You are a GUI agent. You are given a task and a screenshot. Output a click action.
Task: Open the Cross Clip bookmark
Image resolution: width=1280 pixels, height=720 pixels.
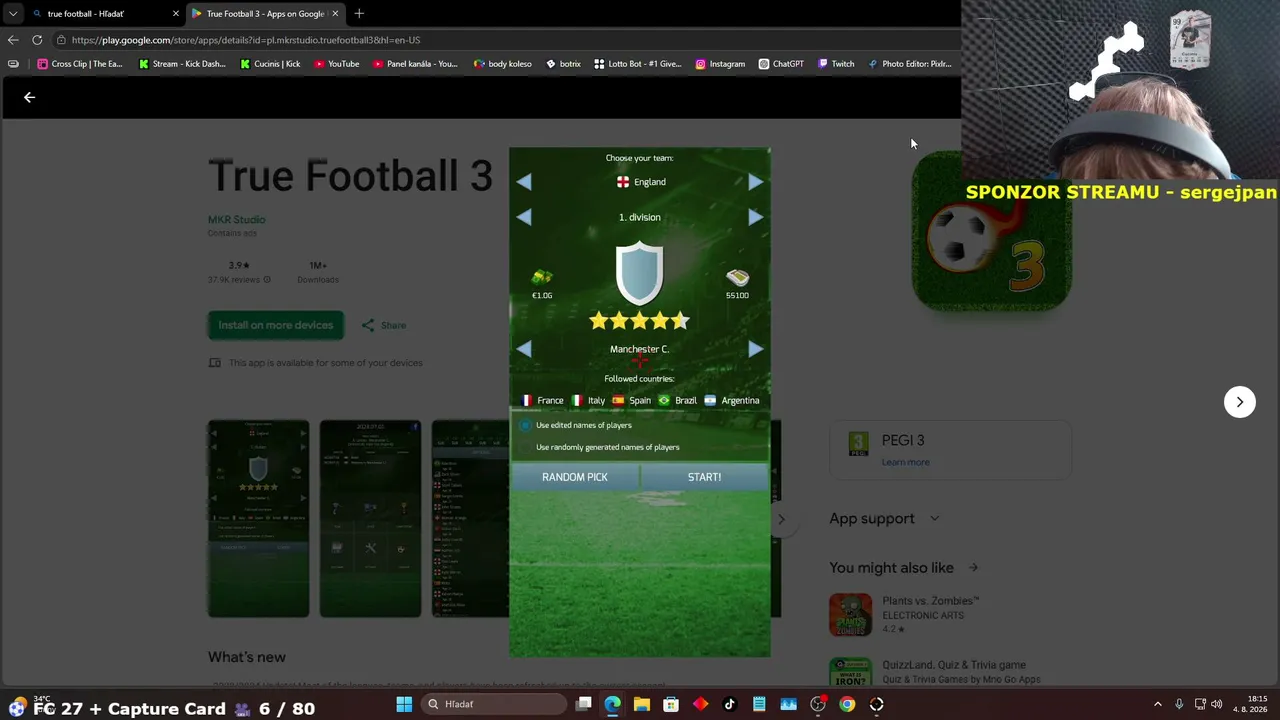point(80,64)
